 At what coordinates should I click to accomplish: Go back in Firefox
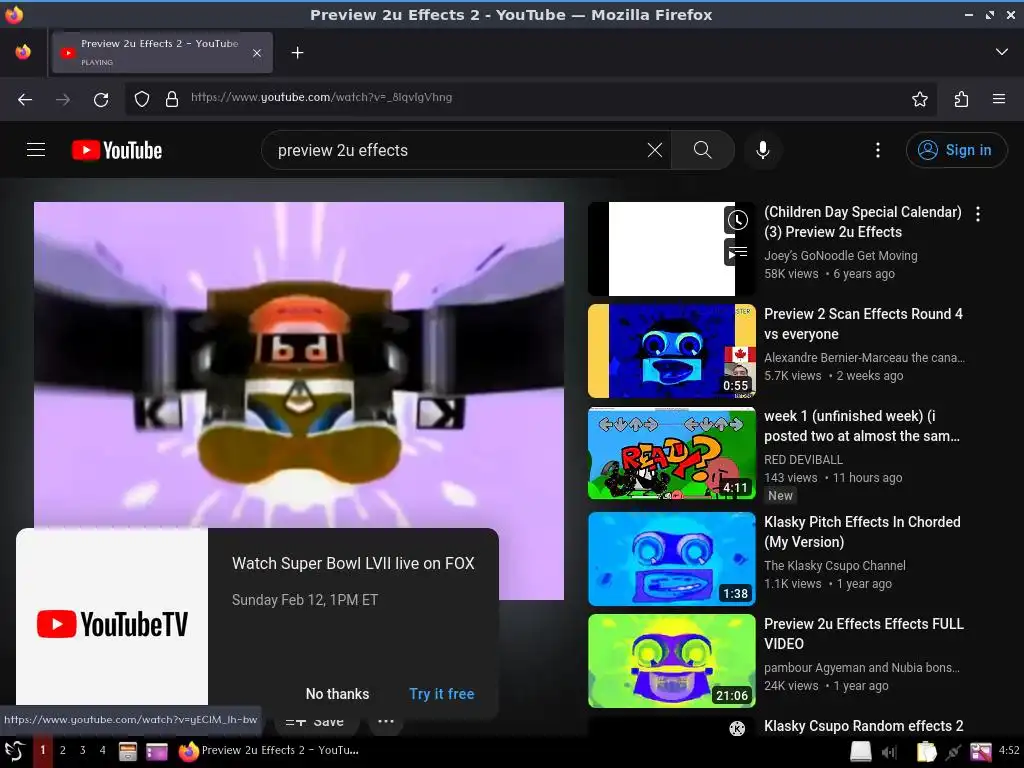25,99
